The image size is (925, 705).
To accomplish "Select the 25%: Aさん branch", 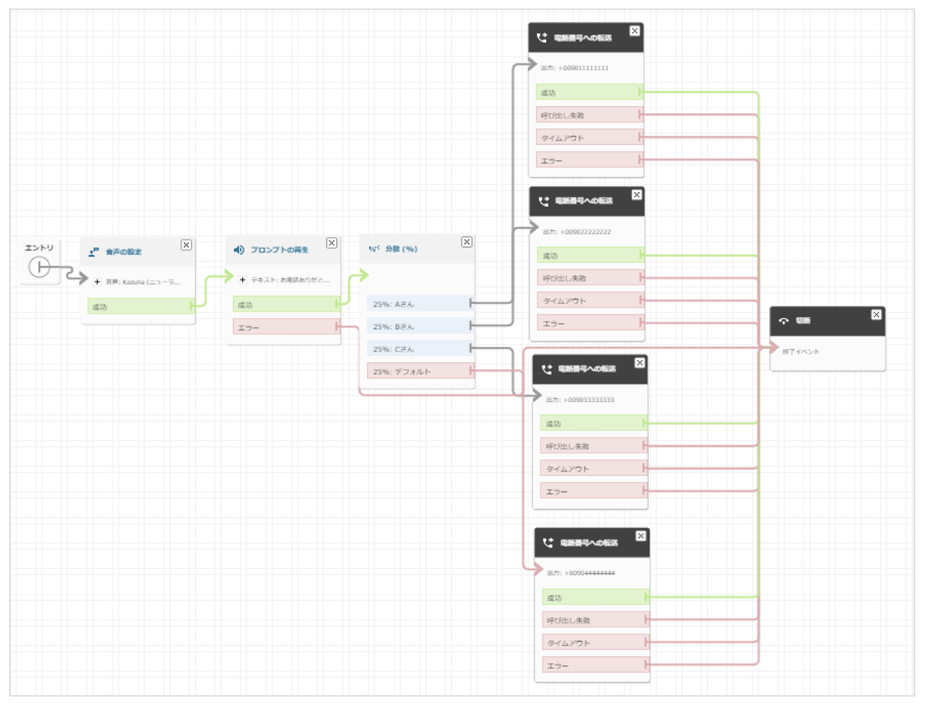I will tap(421, 304).
